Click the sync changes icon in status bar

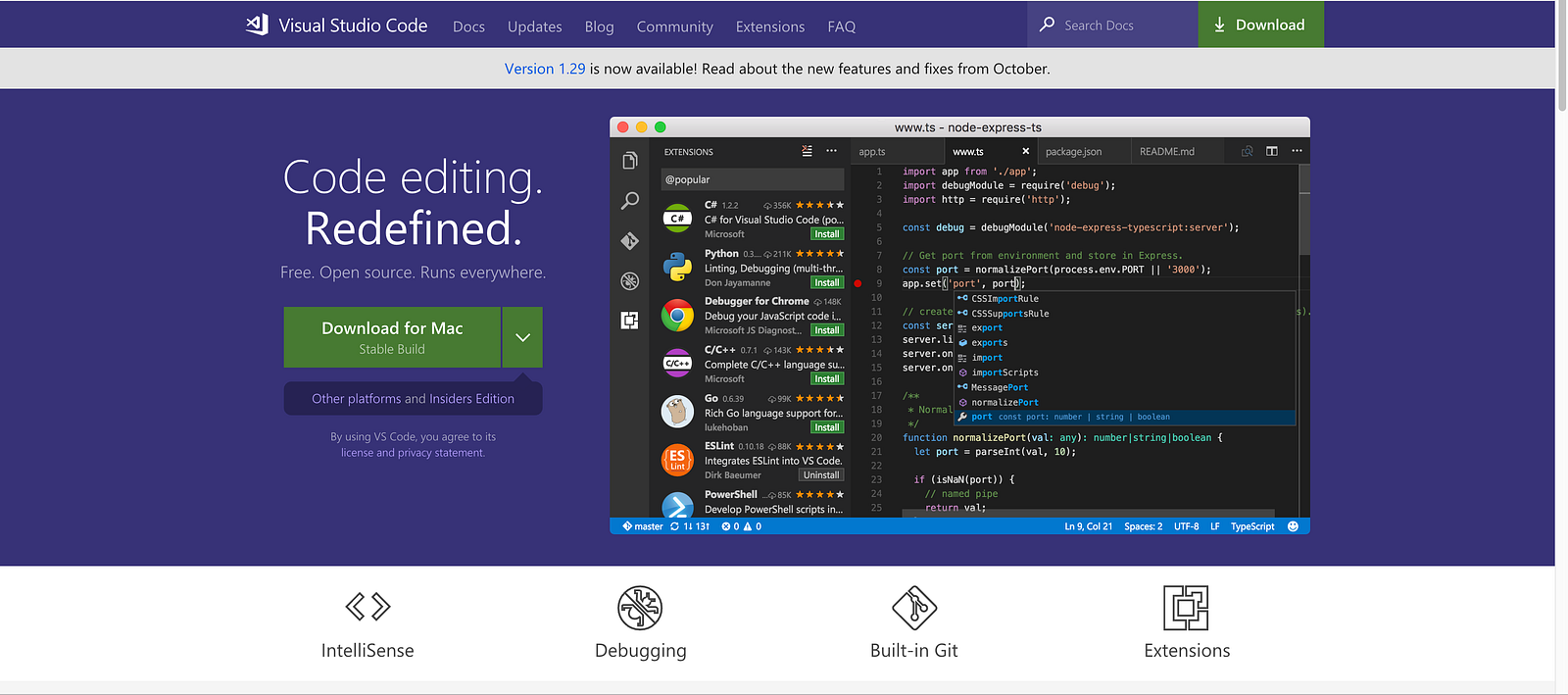(x=674, y=526)
